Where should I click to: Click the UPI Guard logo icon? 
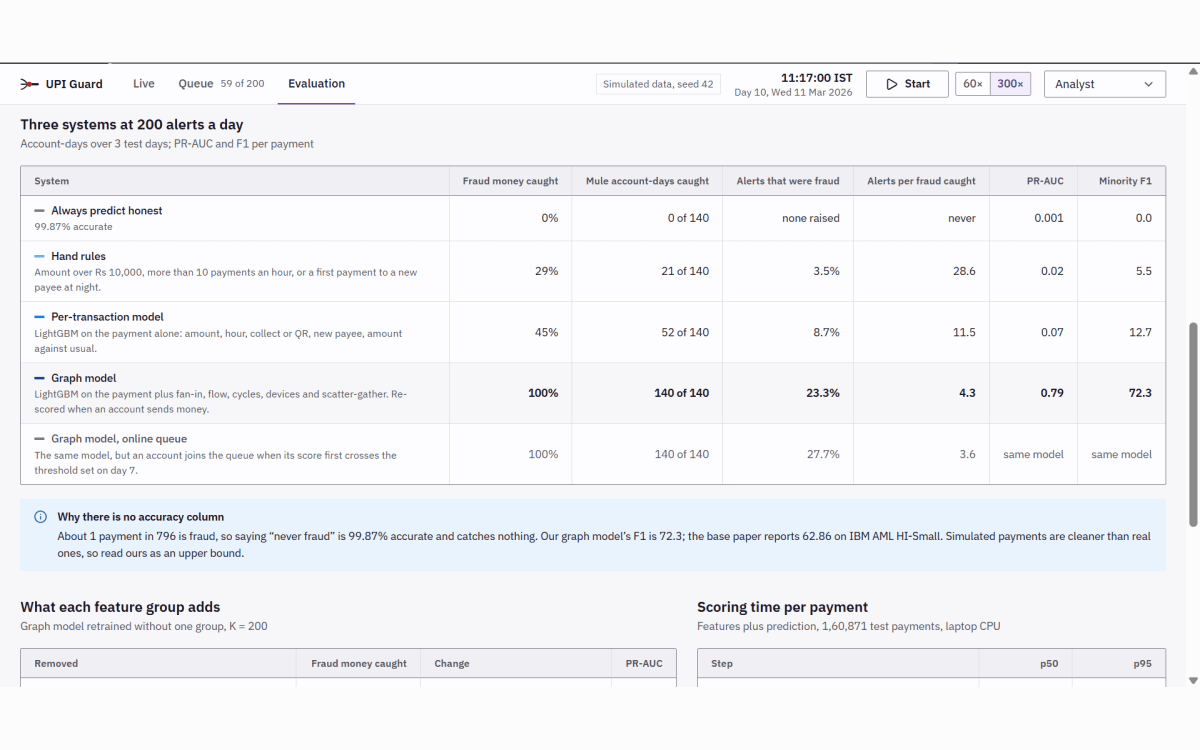29,84
